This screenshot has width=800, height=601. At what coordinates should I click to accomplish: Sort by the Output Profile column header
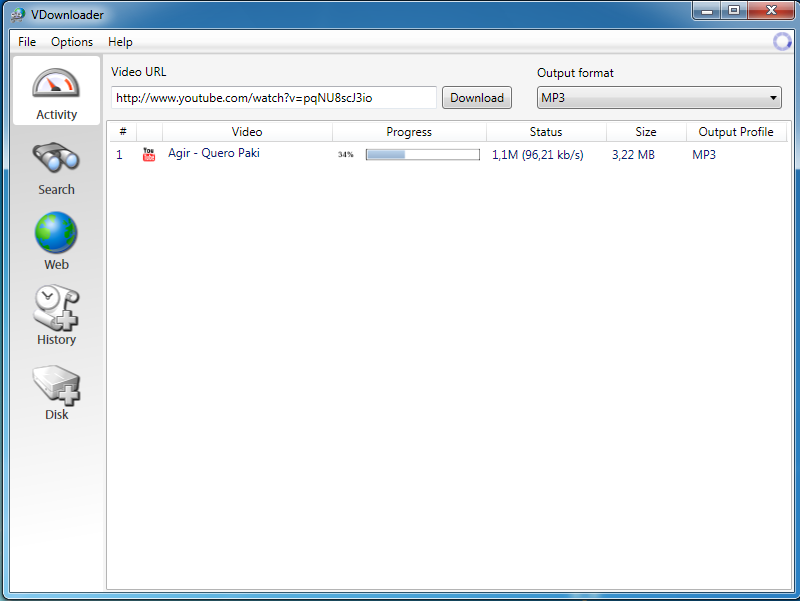click(x=736, y=132)
